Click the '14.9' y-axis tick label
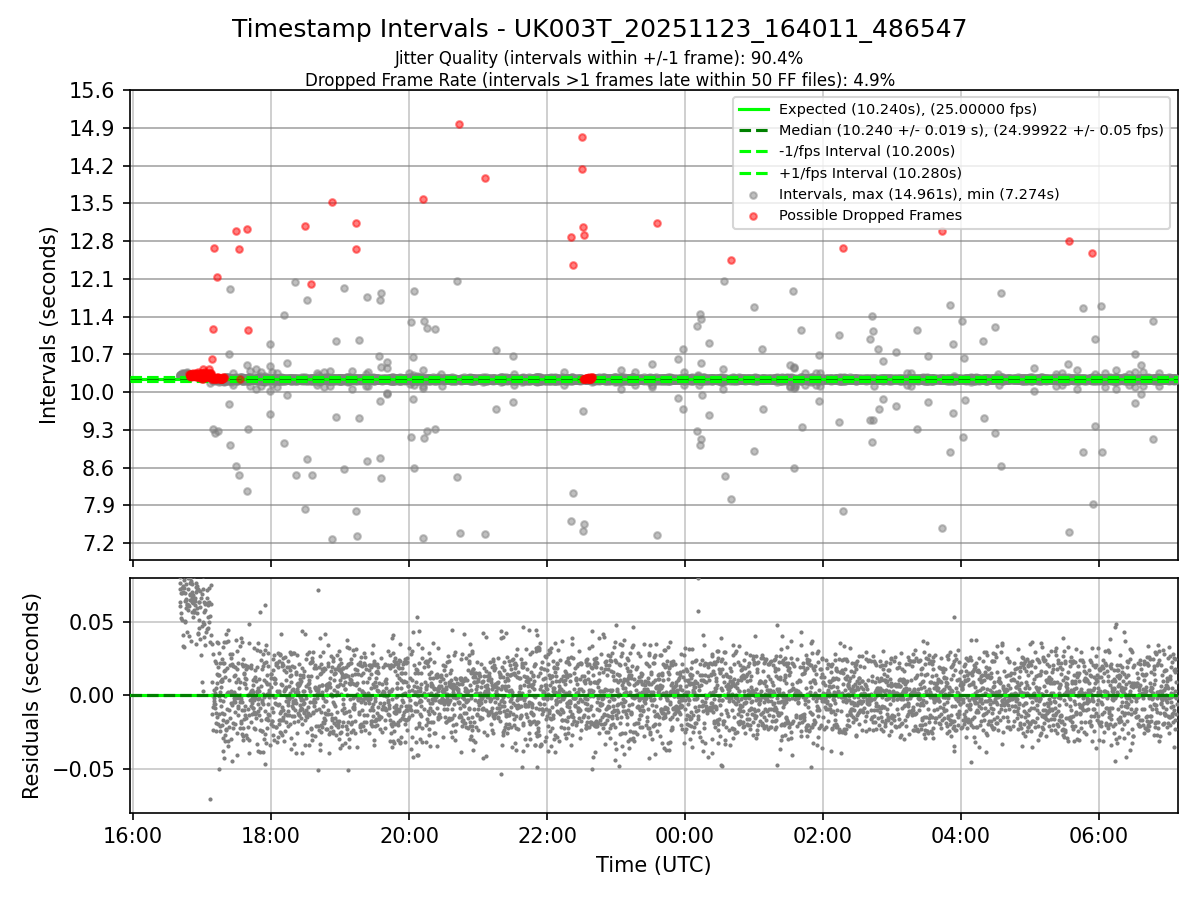The image size is (1200, 900). click(x=93, y=128)
